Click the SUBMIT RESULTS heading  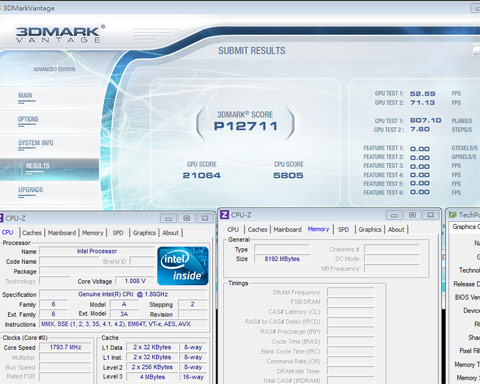[252, 51]
